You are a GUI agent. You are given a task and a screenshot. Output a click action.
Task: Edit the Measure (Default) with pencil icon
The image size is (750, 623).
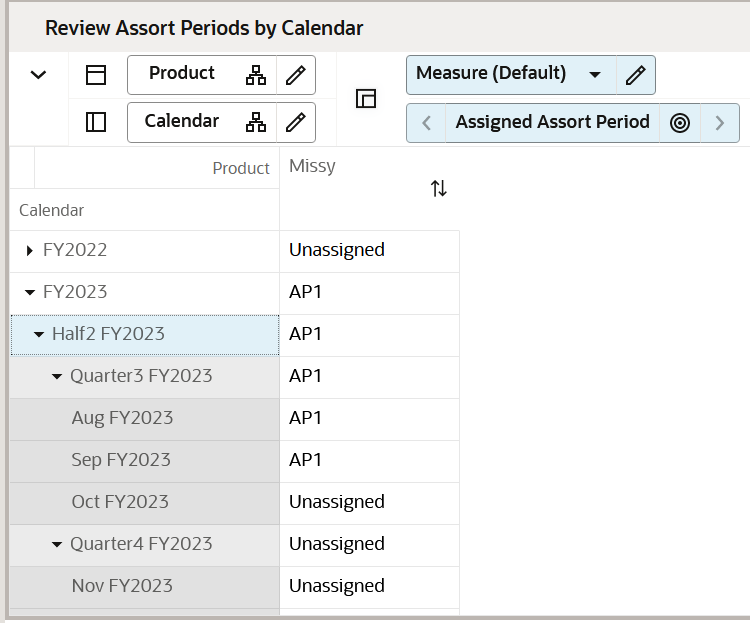click(x=635, y=74)
